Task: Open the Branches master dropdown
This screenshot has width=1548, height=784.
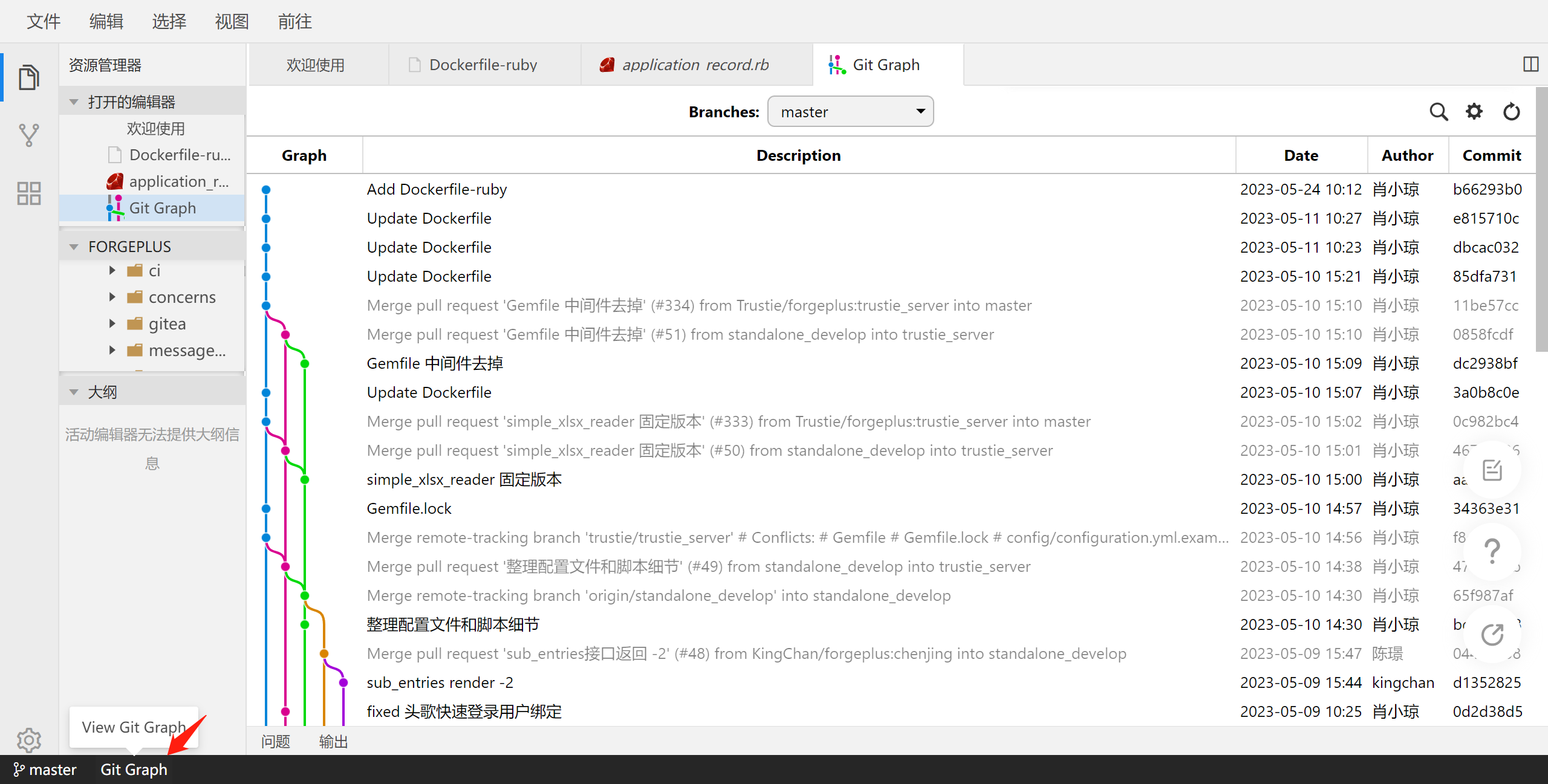Action: (850, 112)
